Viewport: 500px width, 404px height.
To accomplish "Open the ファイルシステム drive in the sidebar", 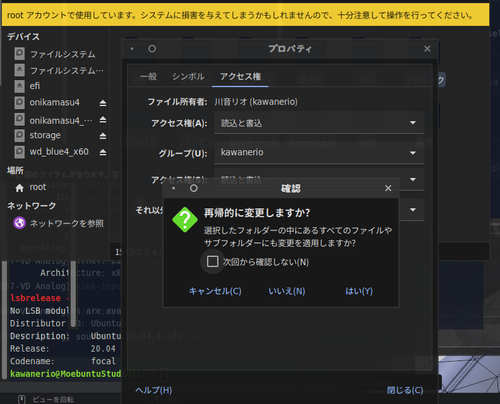I will (x=63, y=54).
